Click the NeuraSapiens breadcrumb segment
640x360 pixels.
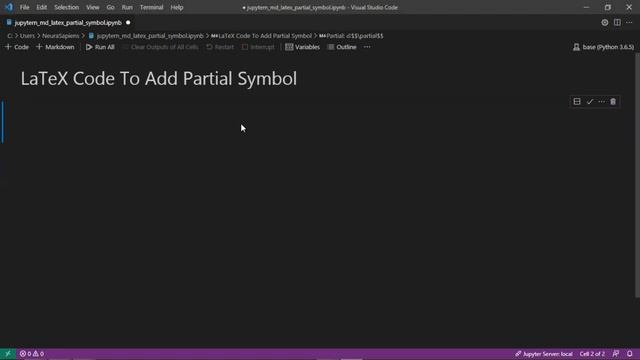click(x=61, y=36)
